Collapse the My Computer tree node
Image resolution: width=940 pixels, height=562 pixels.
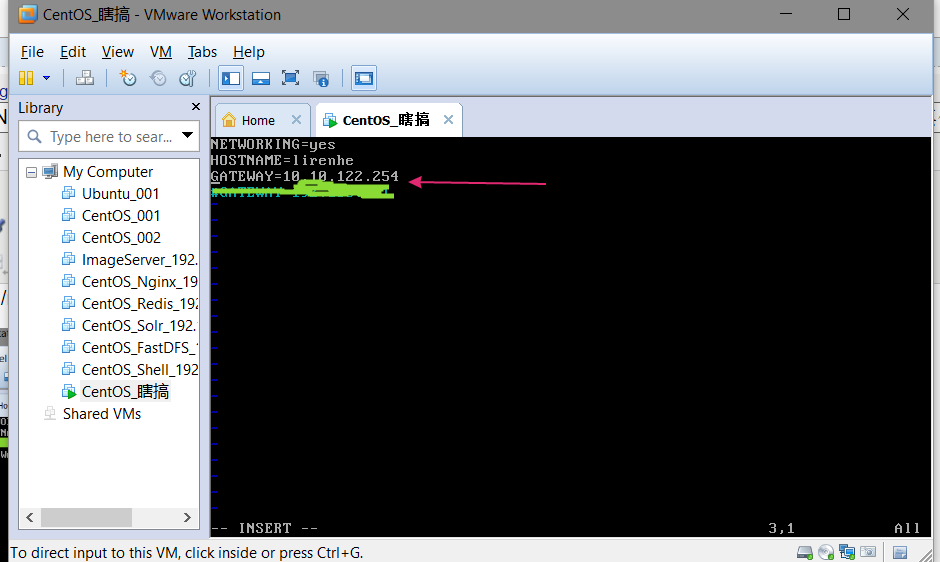(31, 173)
